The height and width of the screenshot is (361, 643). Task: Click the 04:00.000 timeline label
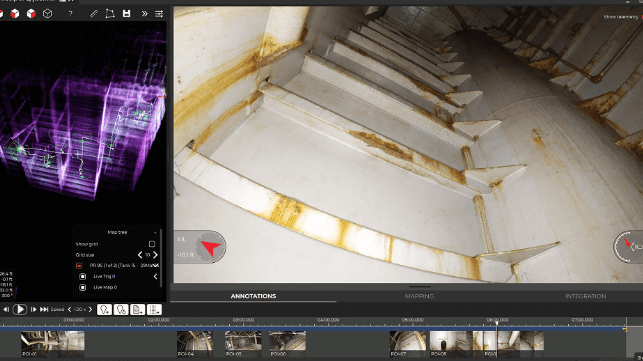coord(328,320)
